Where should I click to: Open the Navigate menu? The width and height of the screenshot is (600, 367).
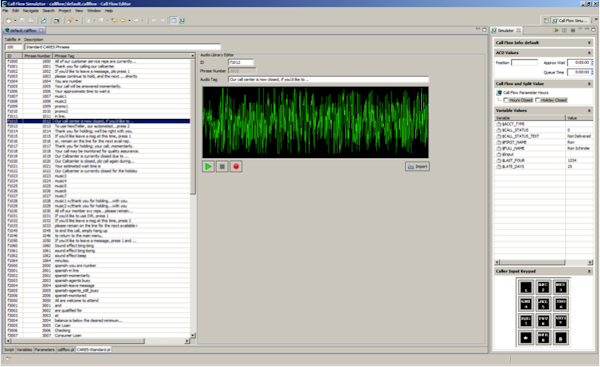pyautogui.click(x=31, y=11)
